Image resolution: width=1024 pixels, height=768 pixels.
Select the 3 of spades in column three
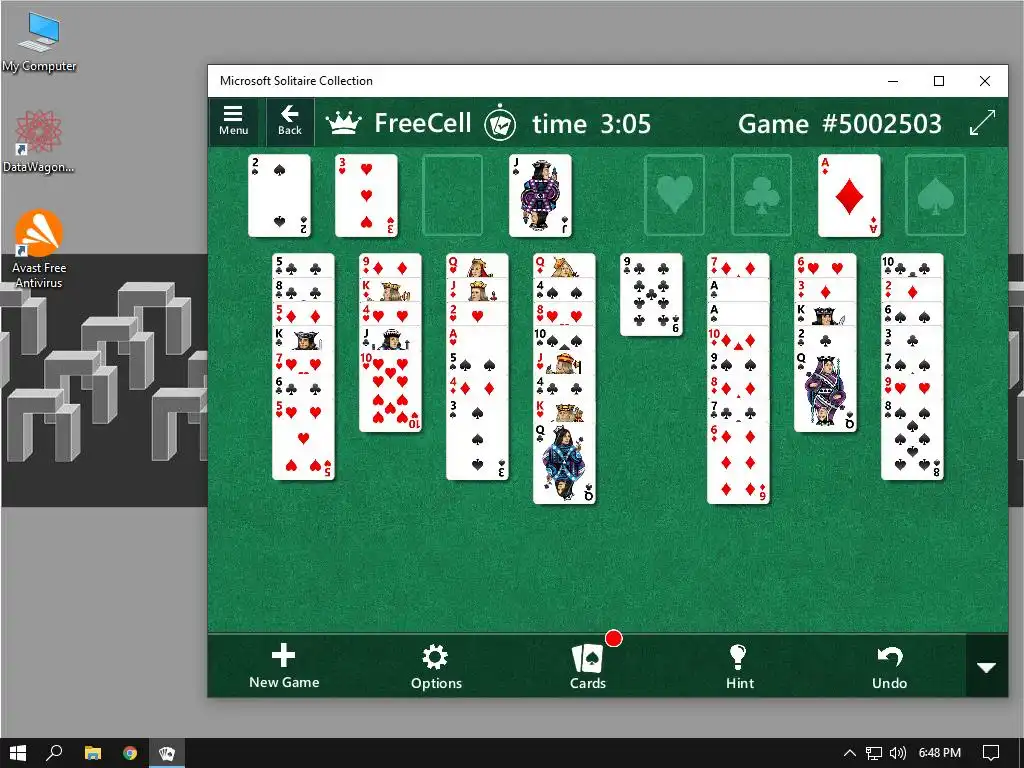click(x=477, y=440)
